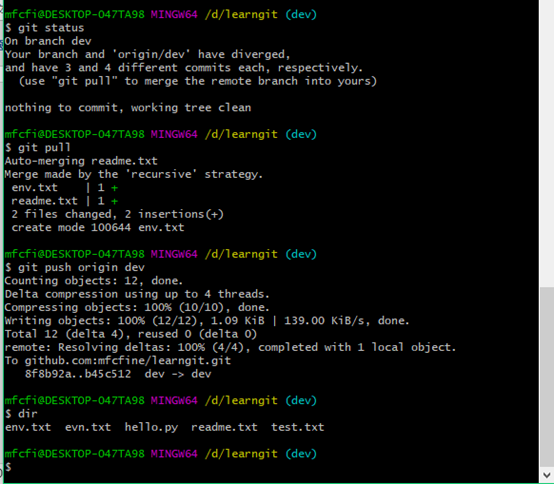The width and height of the screenshot is (554, 484).
Task: Select the 'Auto-merging readme.txt' line
Action: (x=81, y=161)
